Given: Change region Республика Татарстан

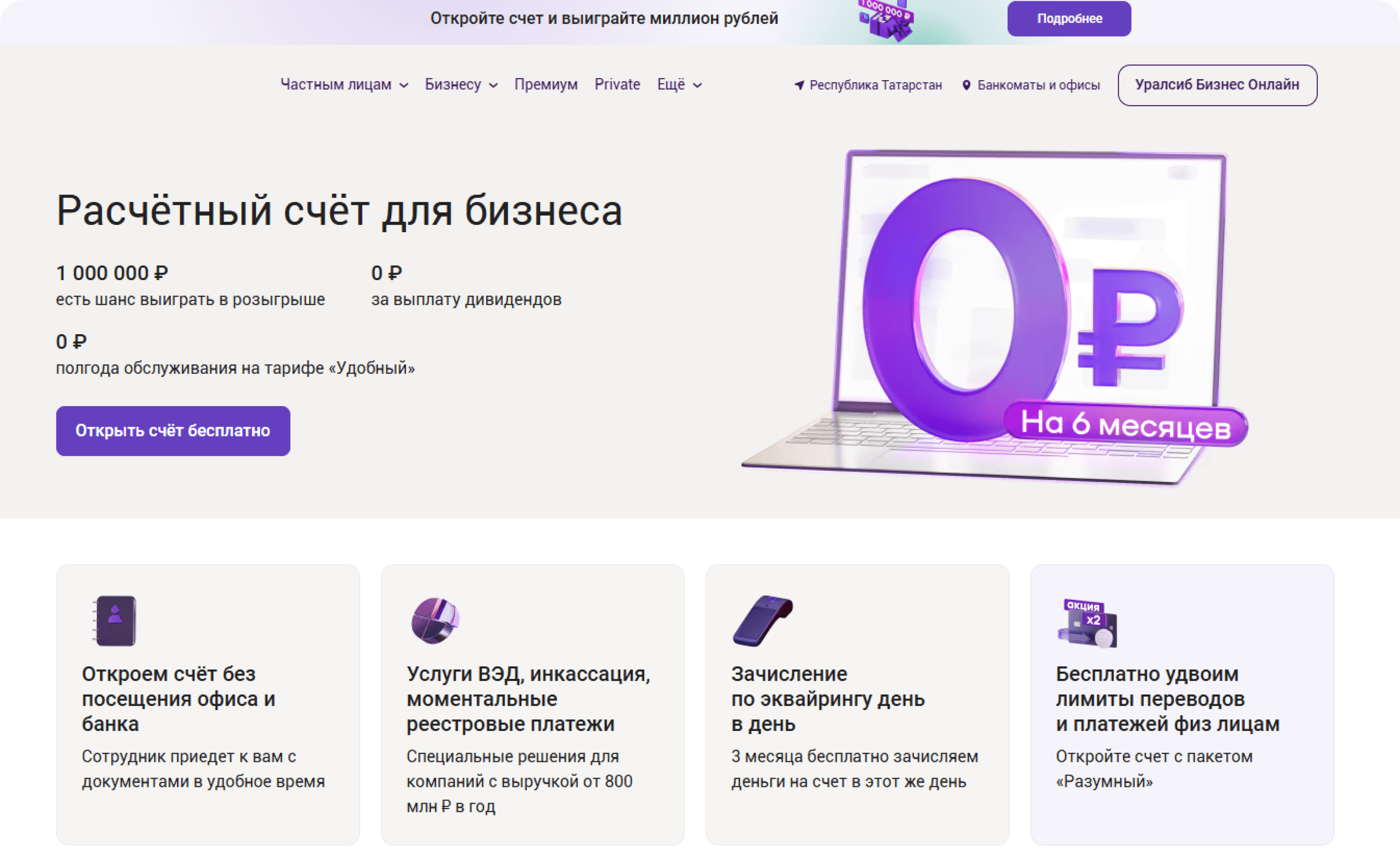Looking at the screenshot, I should (x=875, y=85).
